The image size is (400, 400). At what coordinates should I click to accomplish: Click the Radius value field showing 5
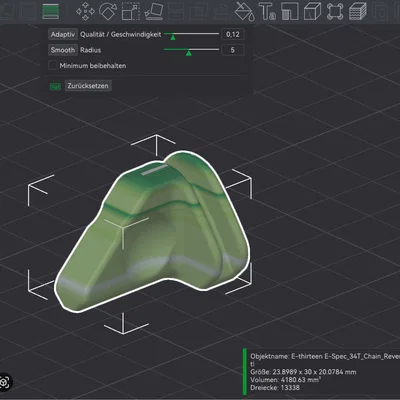pyautogui.click(x=233, y=50)
